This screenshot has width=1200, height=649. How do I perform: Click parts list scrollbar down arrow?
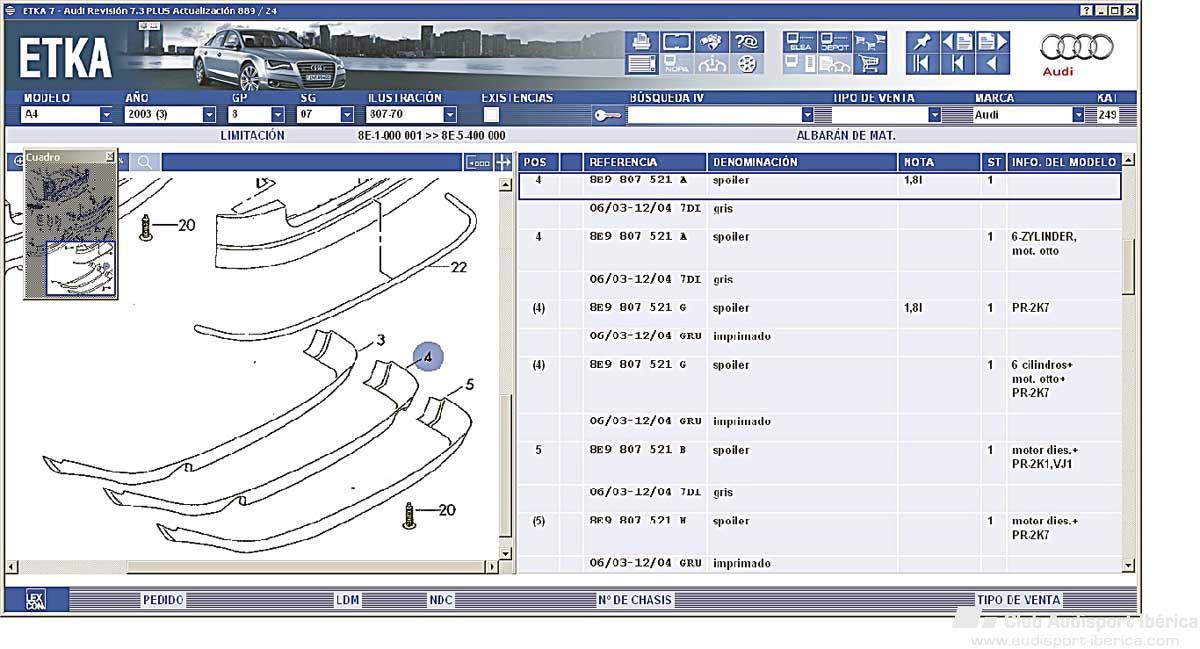(x=1129, y=565)
